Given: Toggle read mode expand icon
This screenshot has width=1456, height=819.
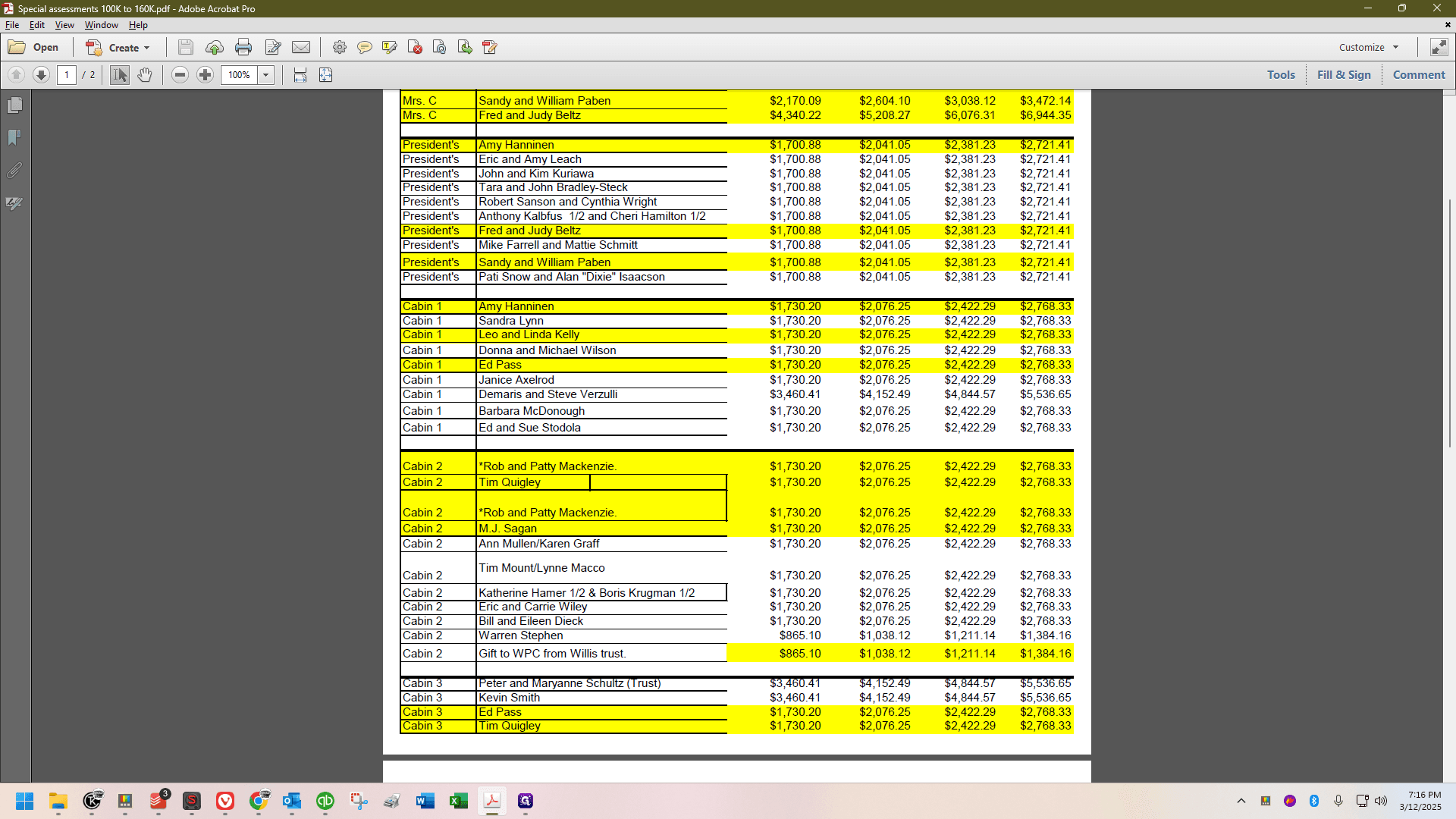Looking at the screenshot, I should point(1439,47).
